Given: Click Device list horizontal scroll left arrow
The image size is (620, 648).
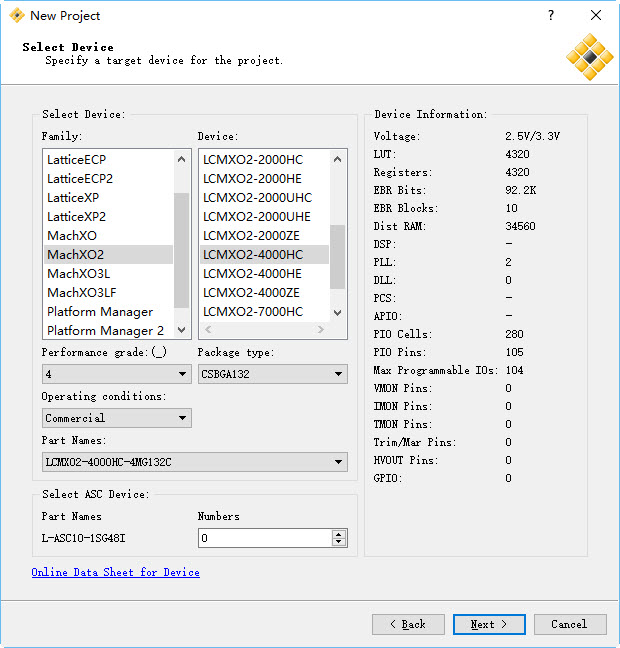Looking at the screenshot, I should [x=208, y=329].
